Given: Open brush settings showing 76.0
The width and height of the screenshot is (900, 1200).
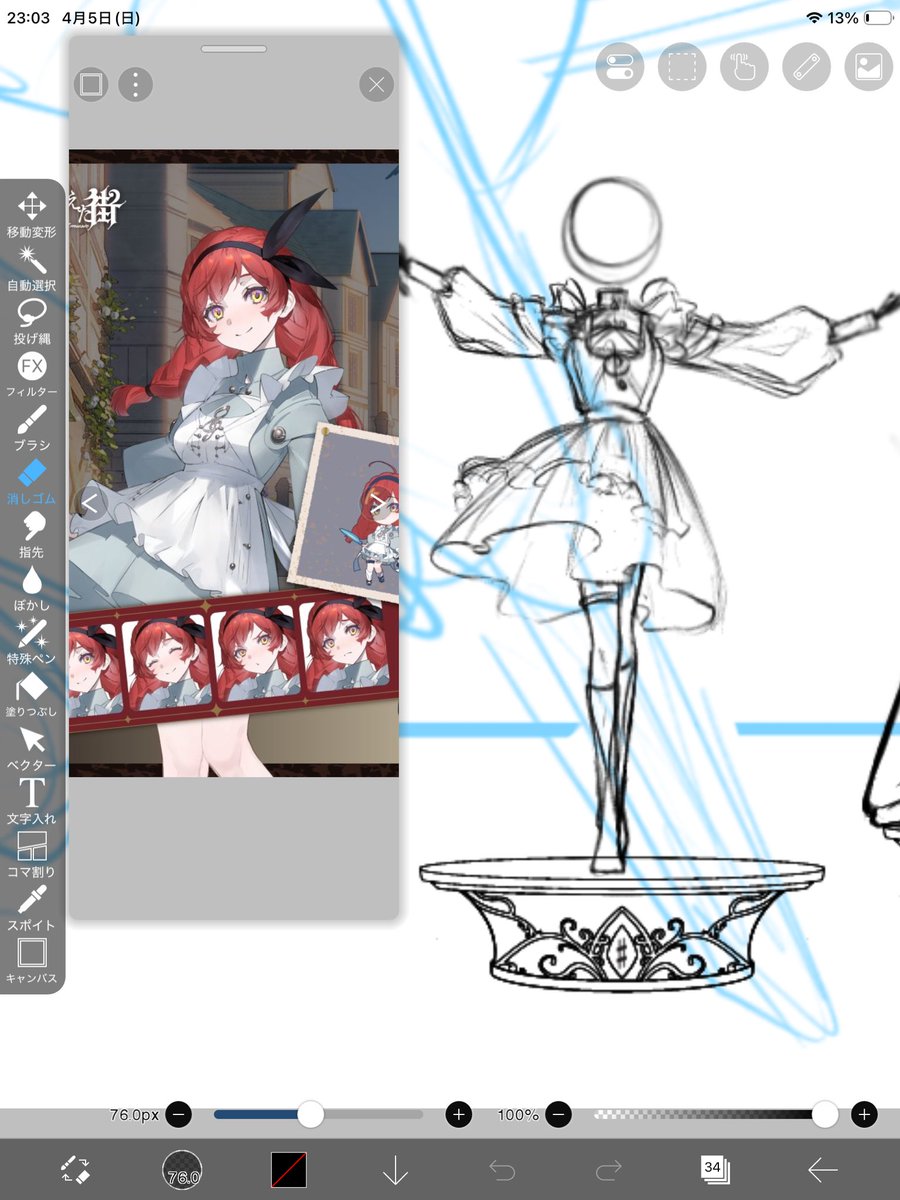Looking at the screenshot, I should pos(182,1169).
